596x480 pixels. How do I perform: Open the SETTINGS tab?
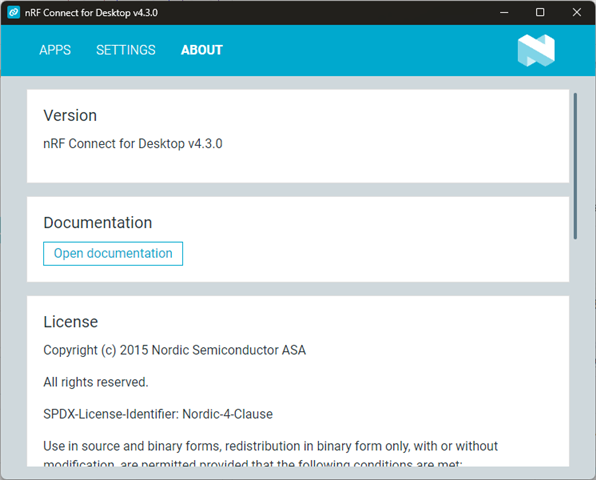(126, 50)
